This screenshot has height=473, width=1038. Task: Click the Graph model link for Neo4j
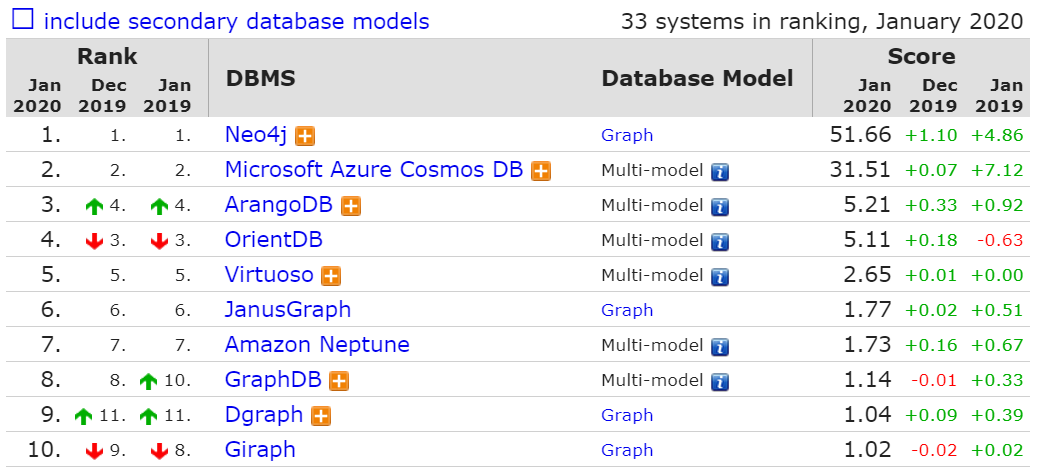627,135
